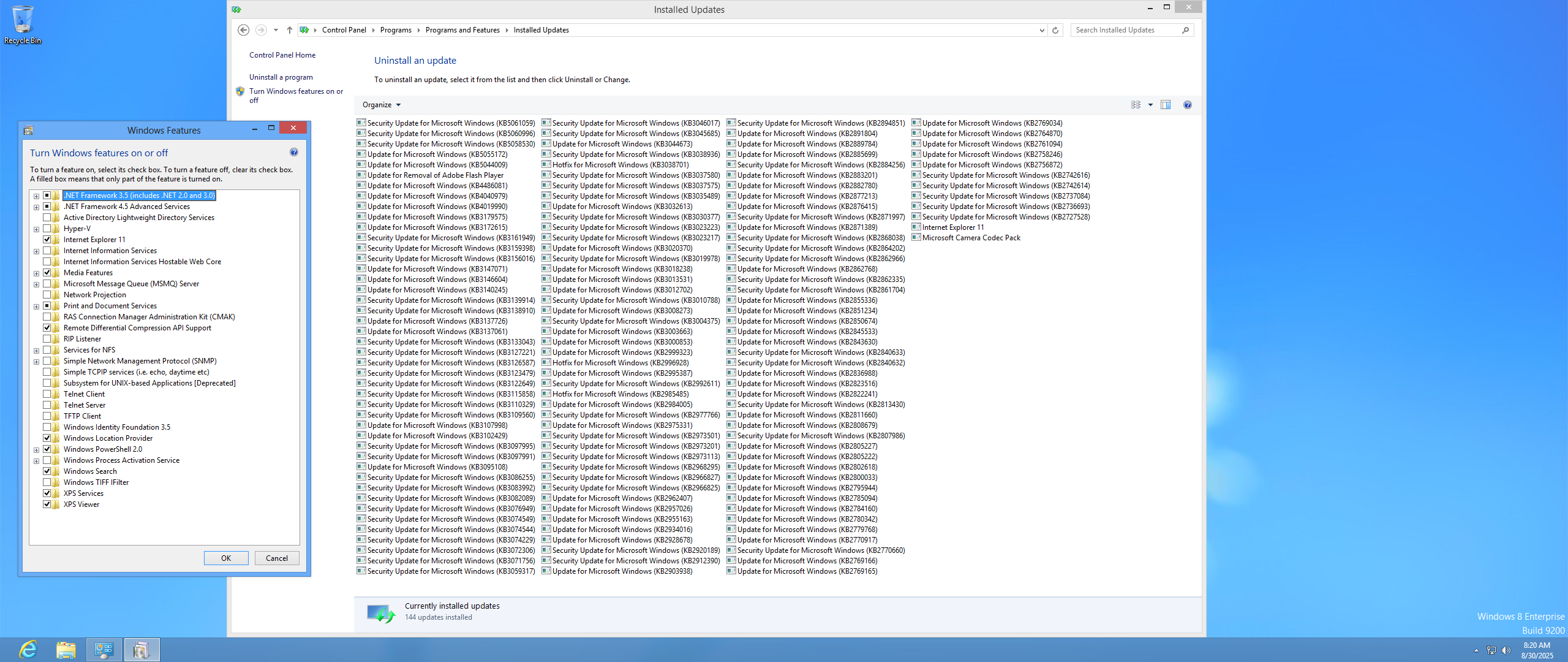The image size is (1568, 662).
Task: Uncheck Internet Explorer 11 feature
Action: pos(47,240)
